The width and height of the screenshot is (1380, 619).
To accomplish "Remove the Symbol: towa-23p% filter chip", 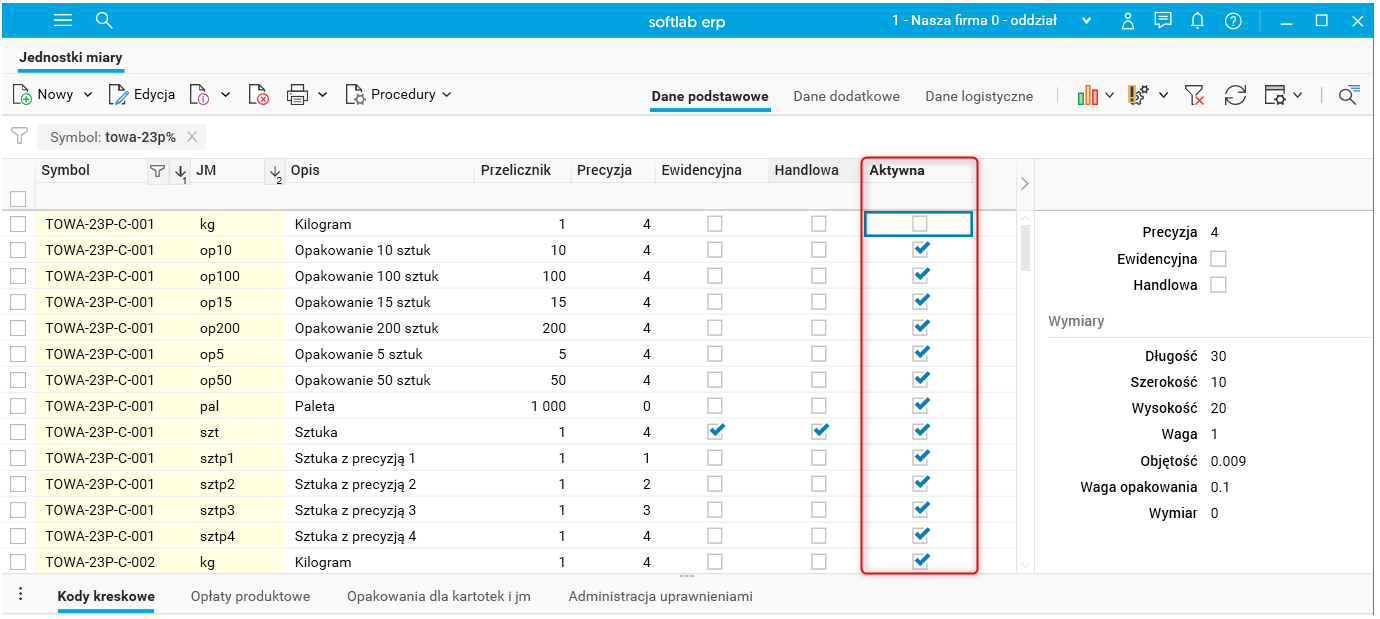I will (x=192, y=137).
